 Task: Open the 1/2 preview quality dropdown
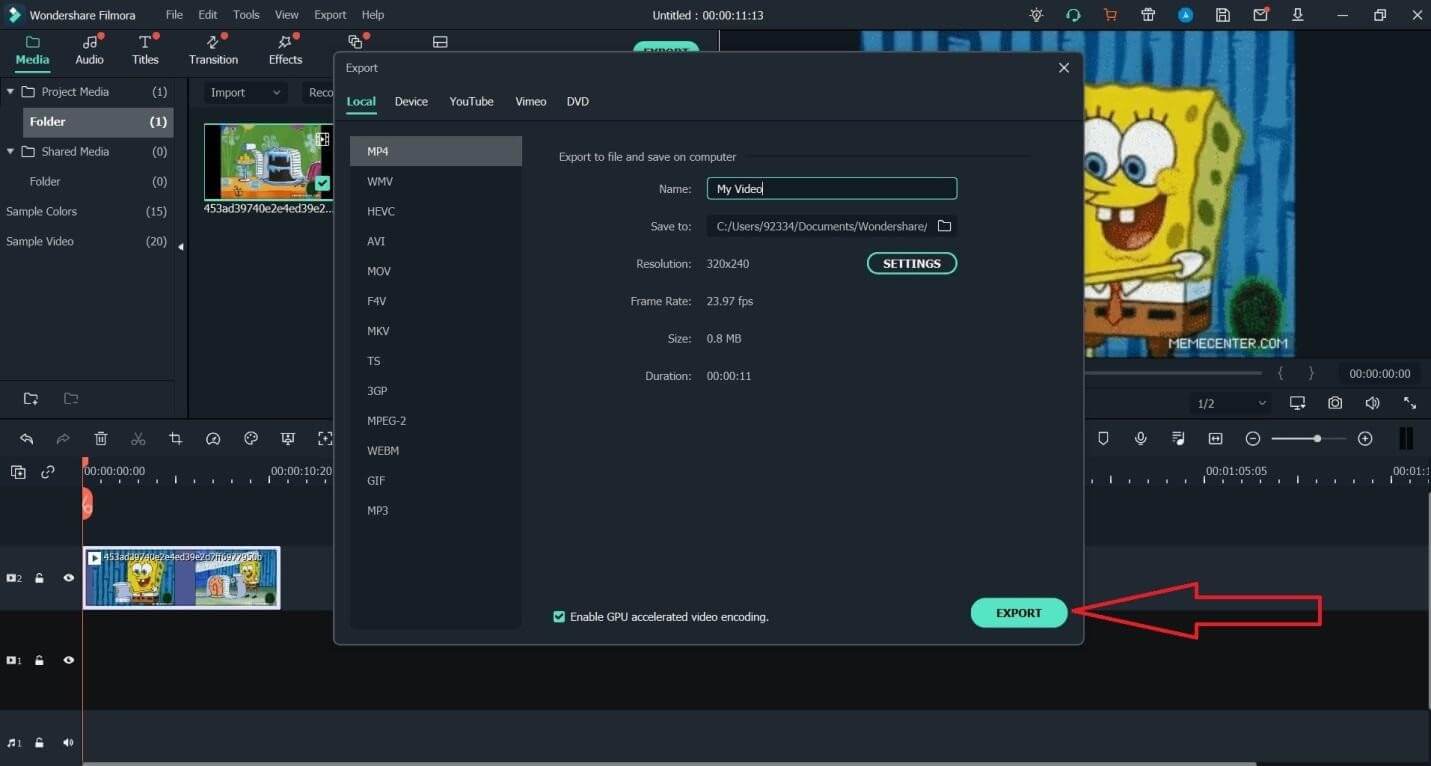coord(1232,404)
